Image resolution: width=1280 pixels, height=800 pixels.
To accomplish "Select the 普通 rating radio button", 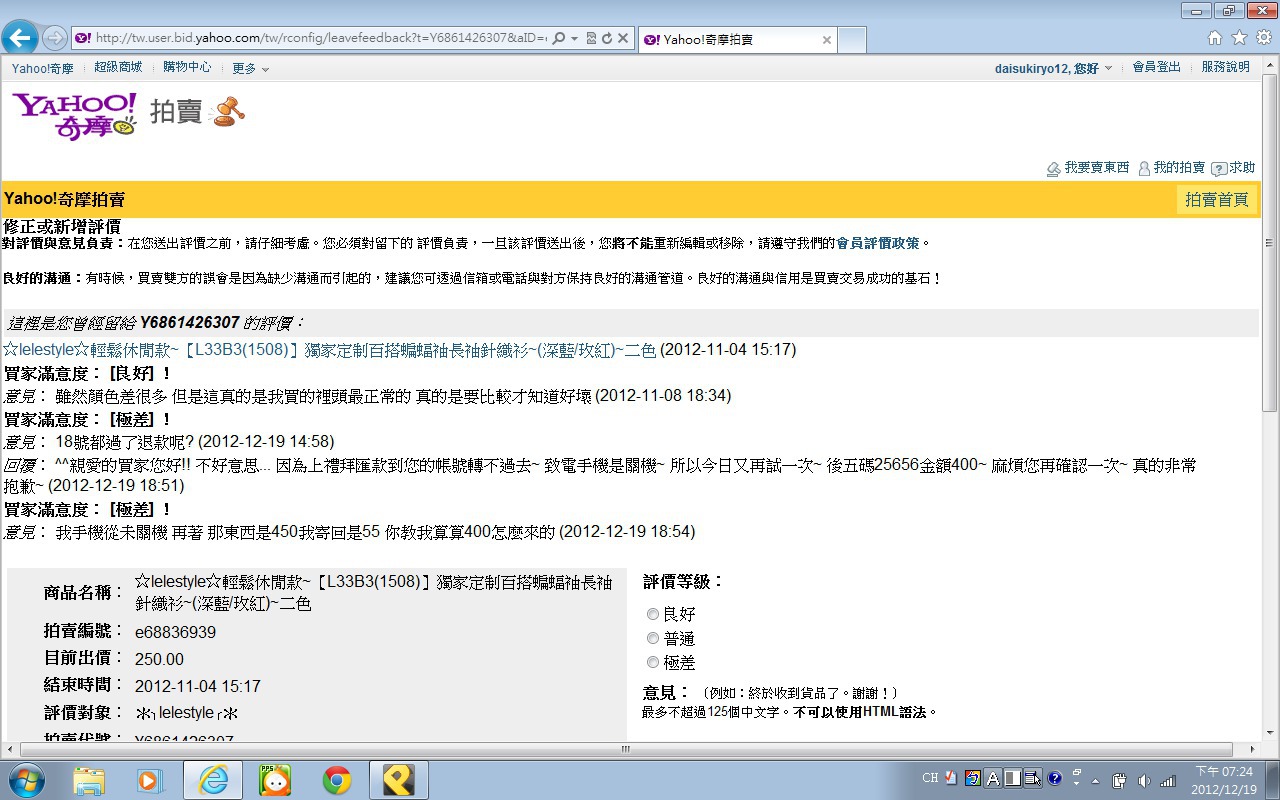I will click(x=653, y=638).
